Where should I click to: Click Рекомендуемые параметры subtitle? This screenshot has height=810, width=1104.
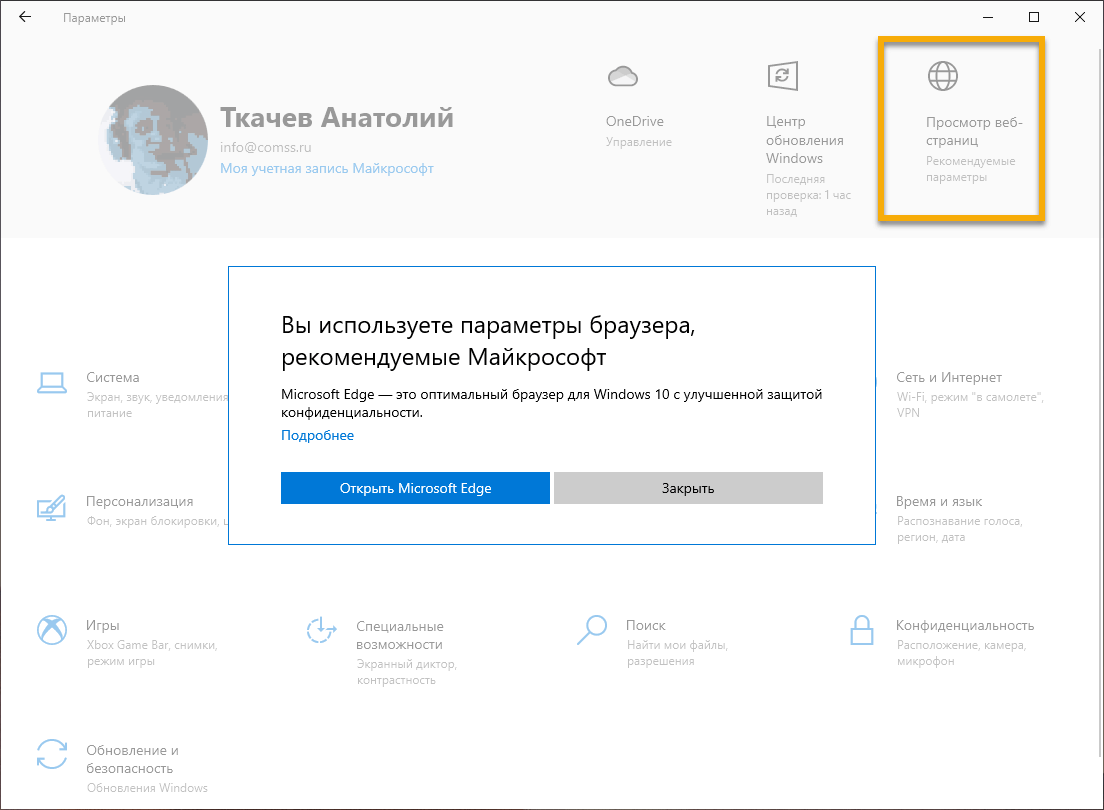tap(970, 169)
